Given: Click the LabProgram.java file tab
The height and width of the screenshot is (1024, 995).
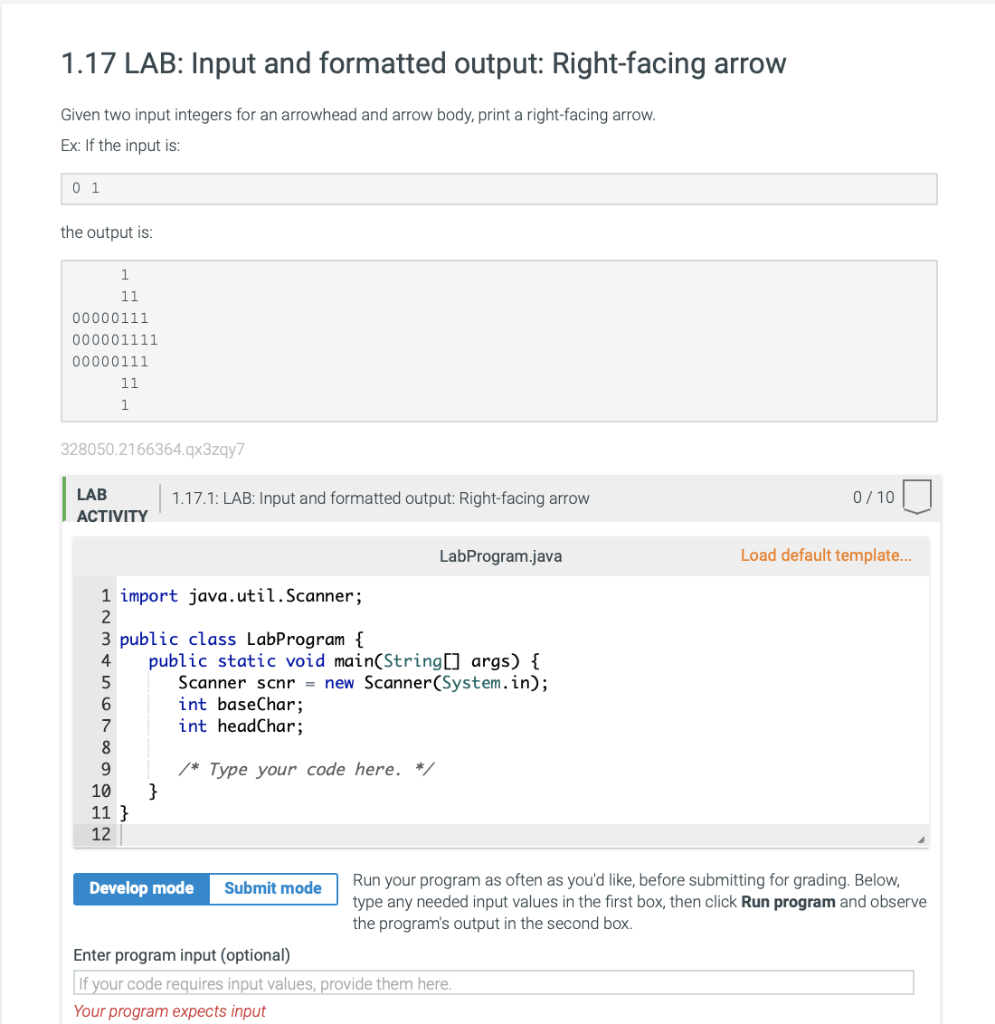Looking at the screenshot, I should pyautogui.click(x=500, y=555).
